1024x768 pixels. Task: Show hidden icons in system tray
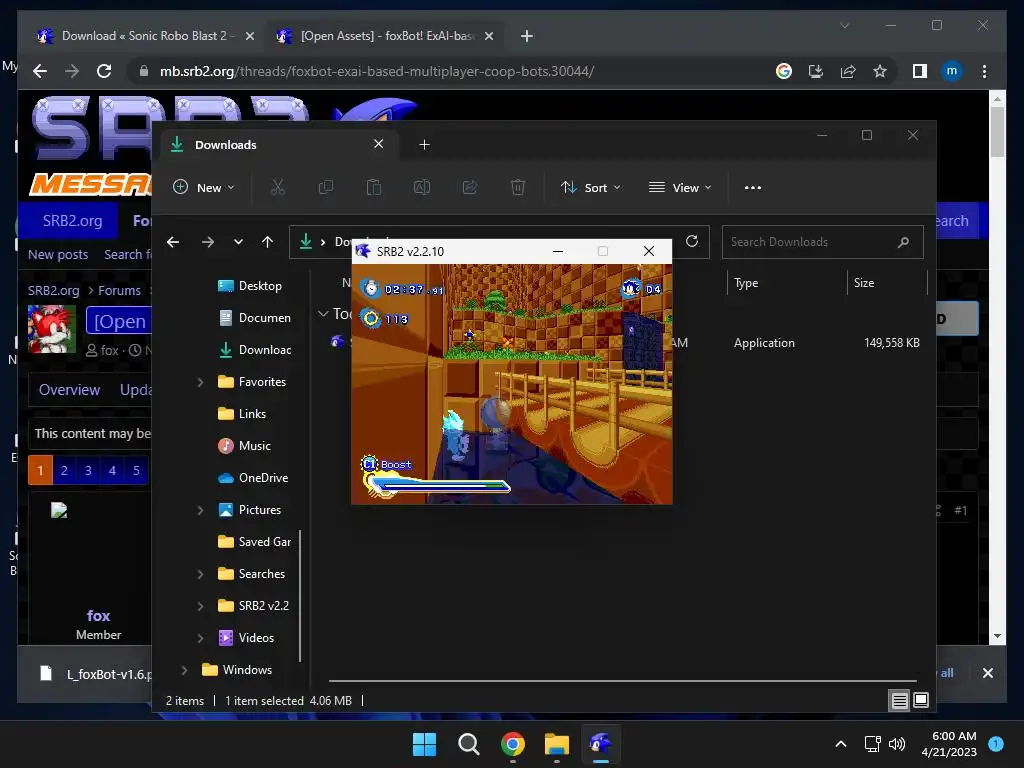[841, 744]
